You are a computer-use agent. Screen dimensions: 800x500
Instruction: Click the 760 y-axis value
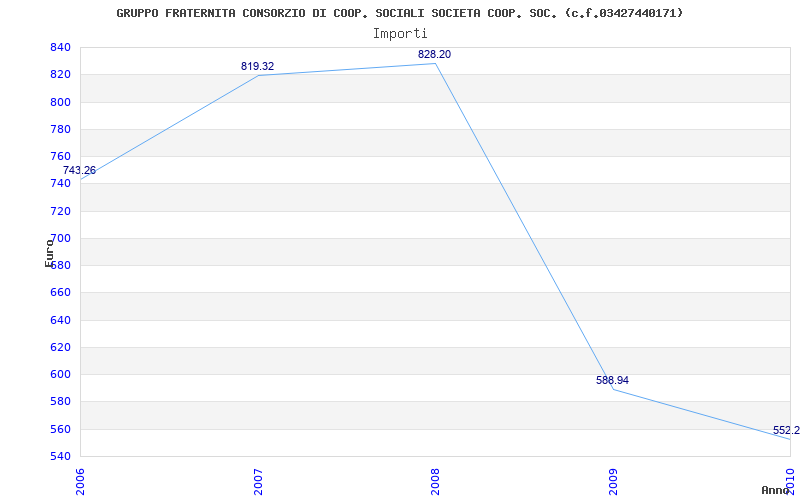[x=60, y=157]
